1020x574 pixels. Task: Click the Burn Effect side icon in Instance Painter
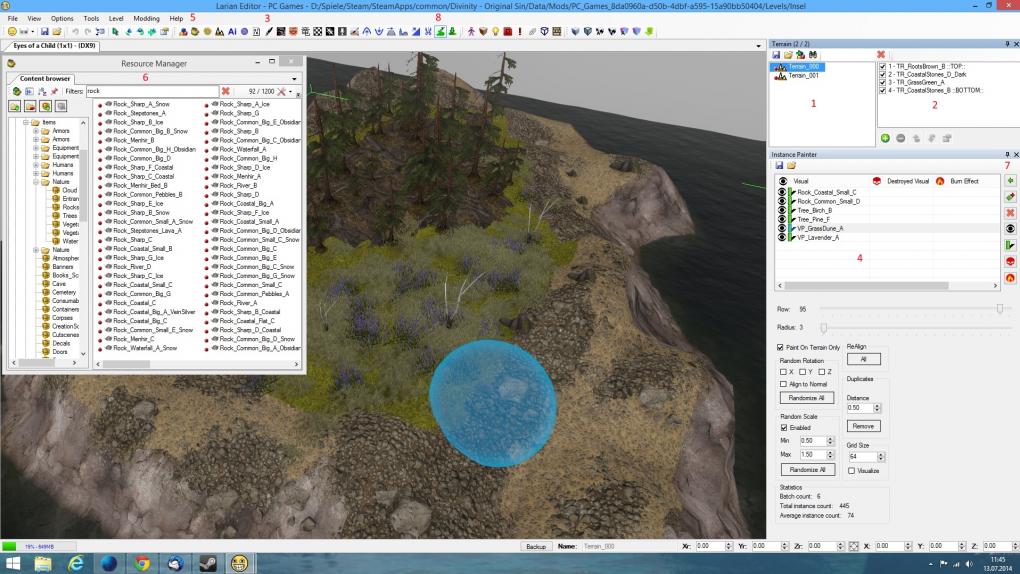pyautogui.click(x=1010, y=278)
